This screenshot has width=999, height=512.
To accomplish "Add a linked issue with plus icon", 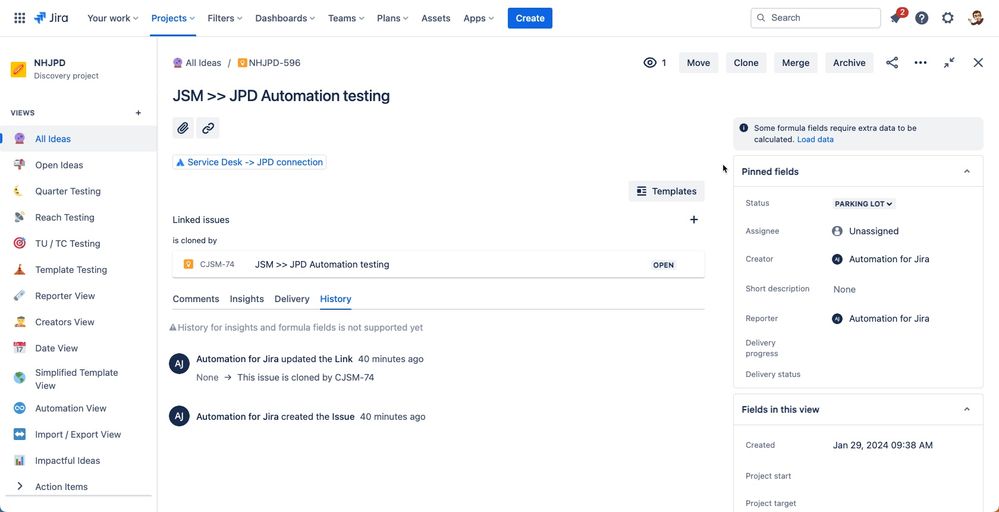I will [x=694, y=220].
